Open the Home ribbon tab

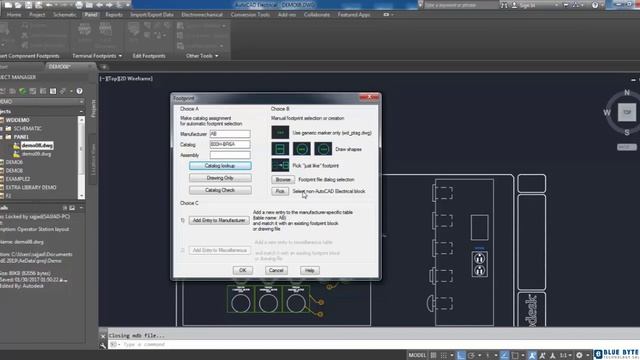(x=14, y=15)
